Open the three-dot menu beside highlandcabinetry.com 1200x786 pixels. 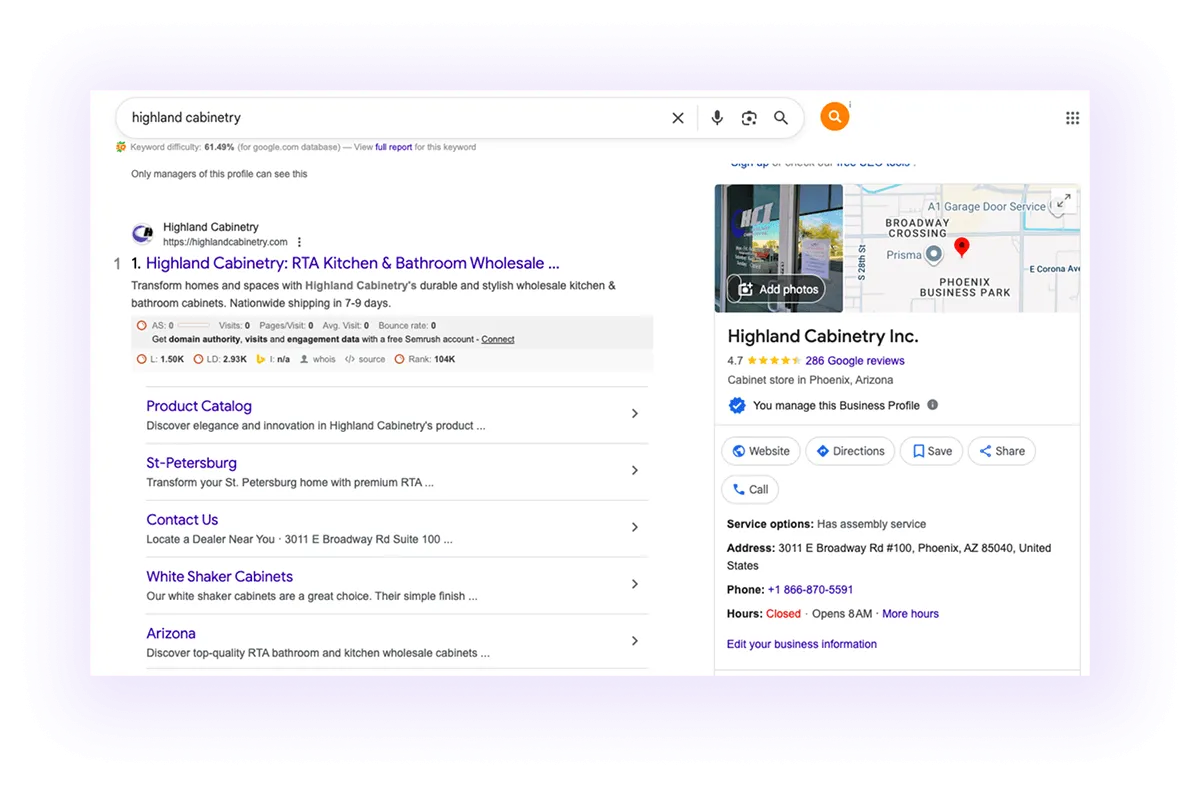(298, 241)
